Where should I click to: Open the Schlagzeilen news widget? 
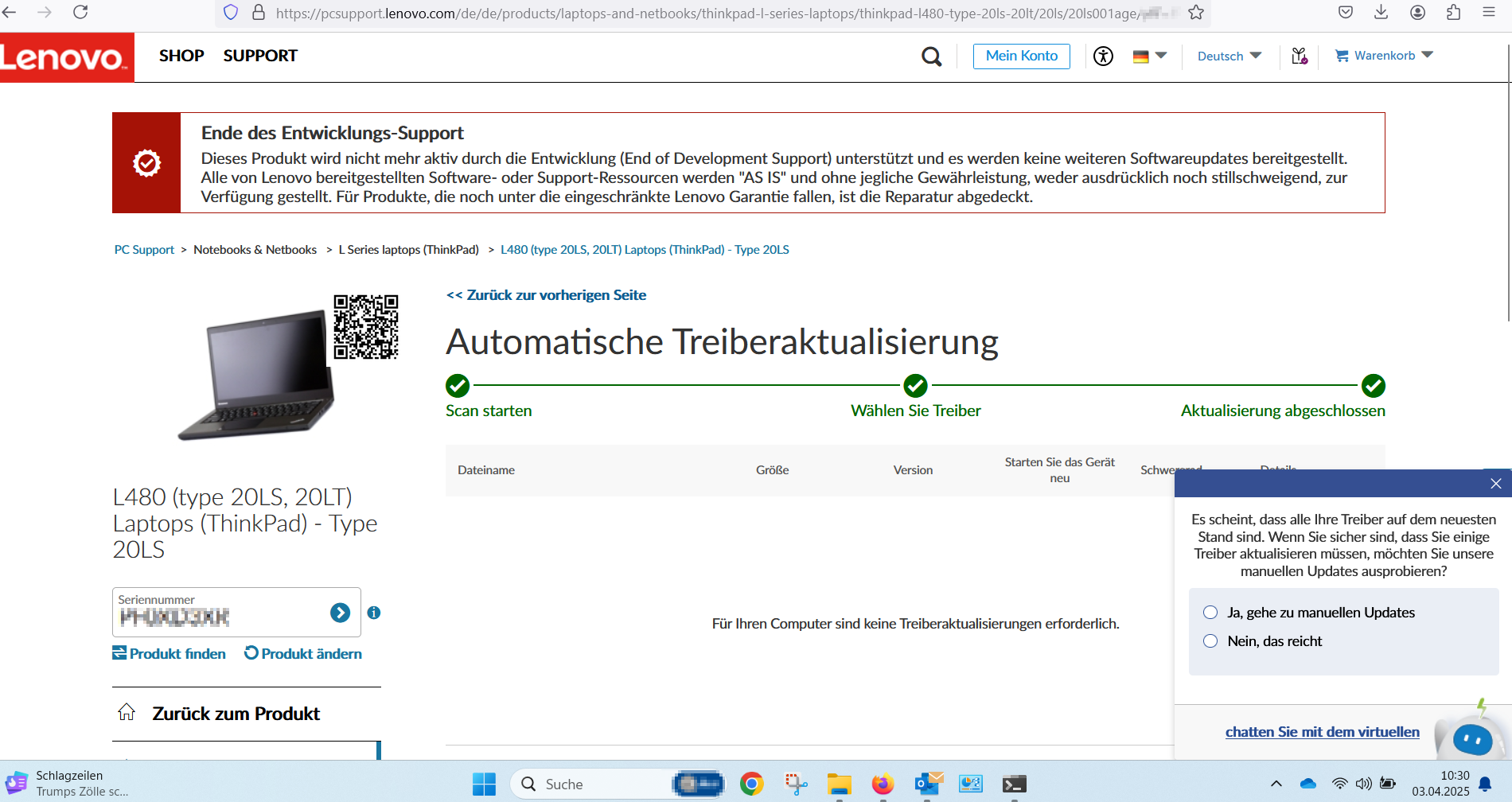pos(67,784)
